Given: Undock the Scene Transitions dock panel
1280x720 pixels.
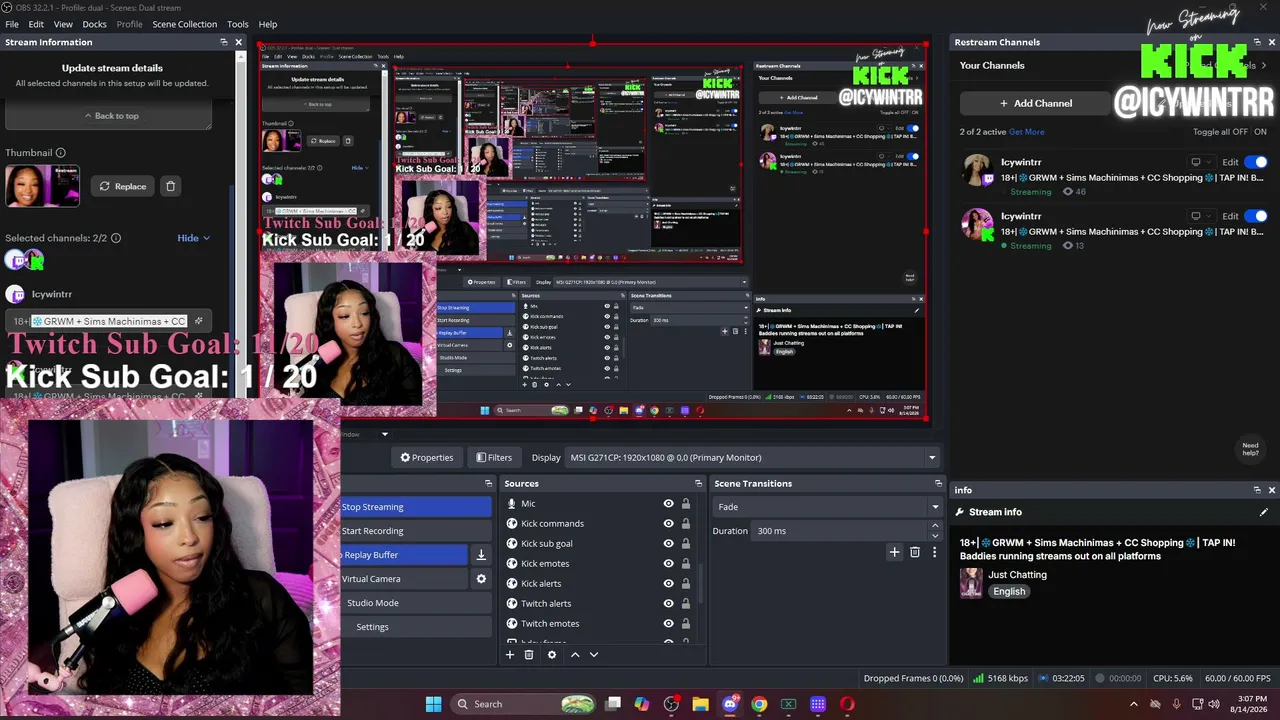Looking at the screenshot, I should [938, 484].
